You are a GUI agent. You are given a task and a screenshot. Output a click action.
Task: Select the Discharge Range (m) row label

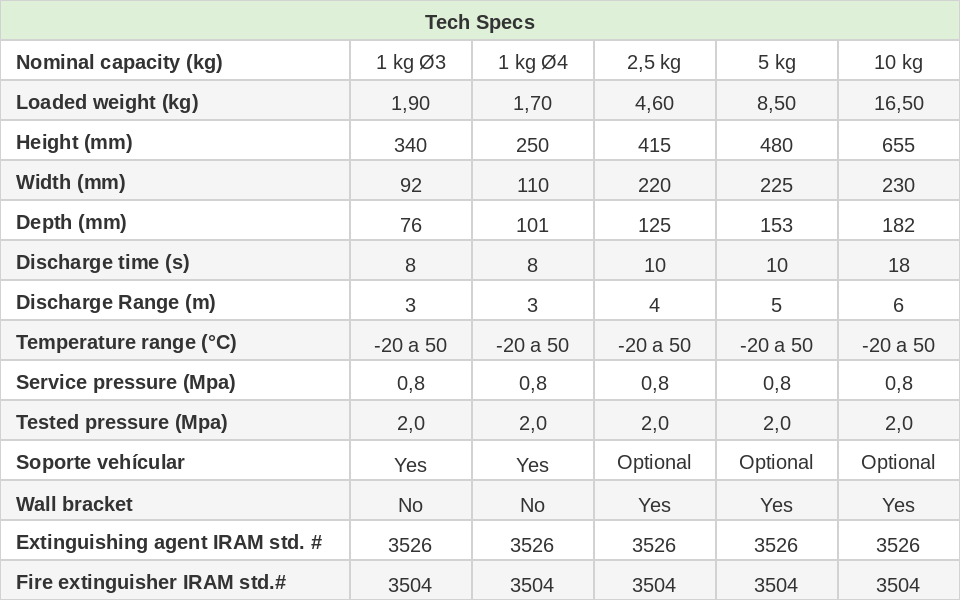tap(116, 302)
